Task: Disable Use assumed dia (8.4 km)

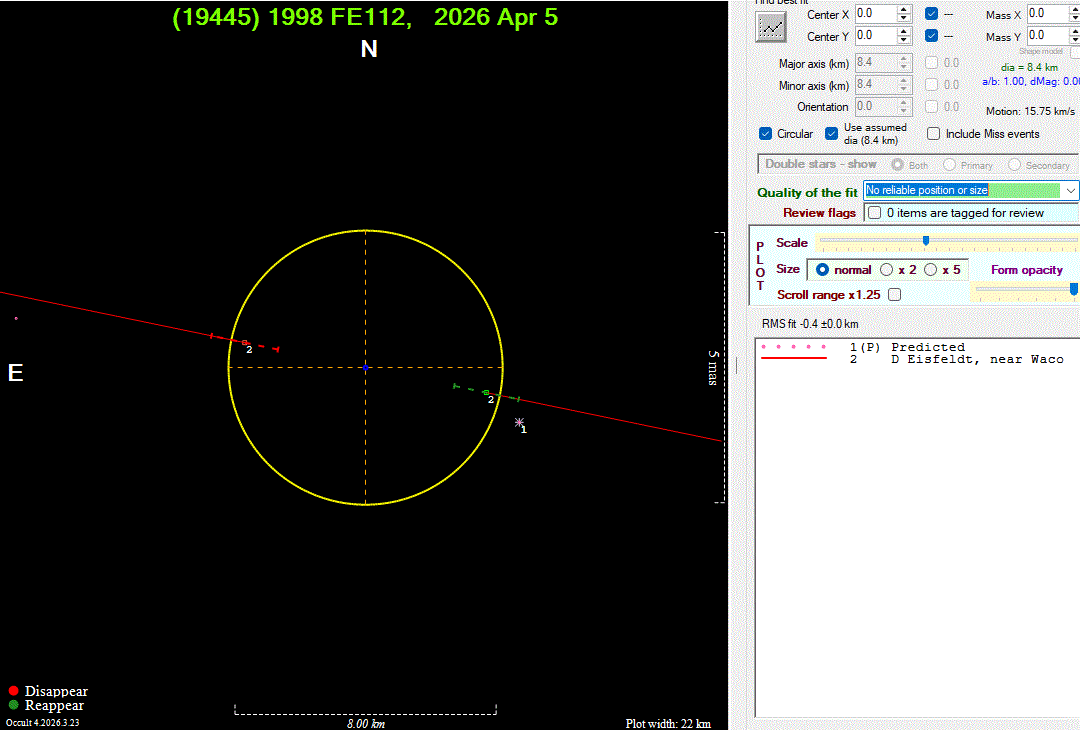Action: click(832, 134)
